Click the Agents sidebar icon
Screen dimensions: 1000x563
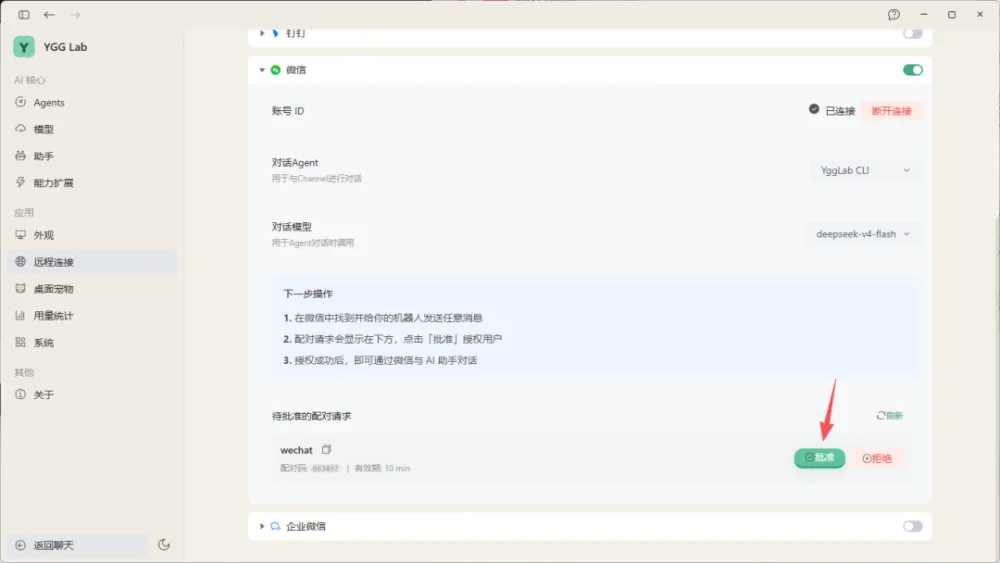(20, 102)
